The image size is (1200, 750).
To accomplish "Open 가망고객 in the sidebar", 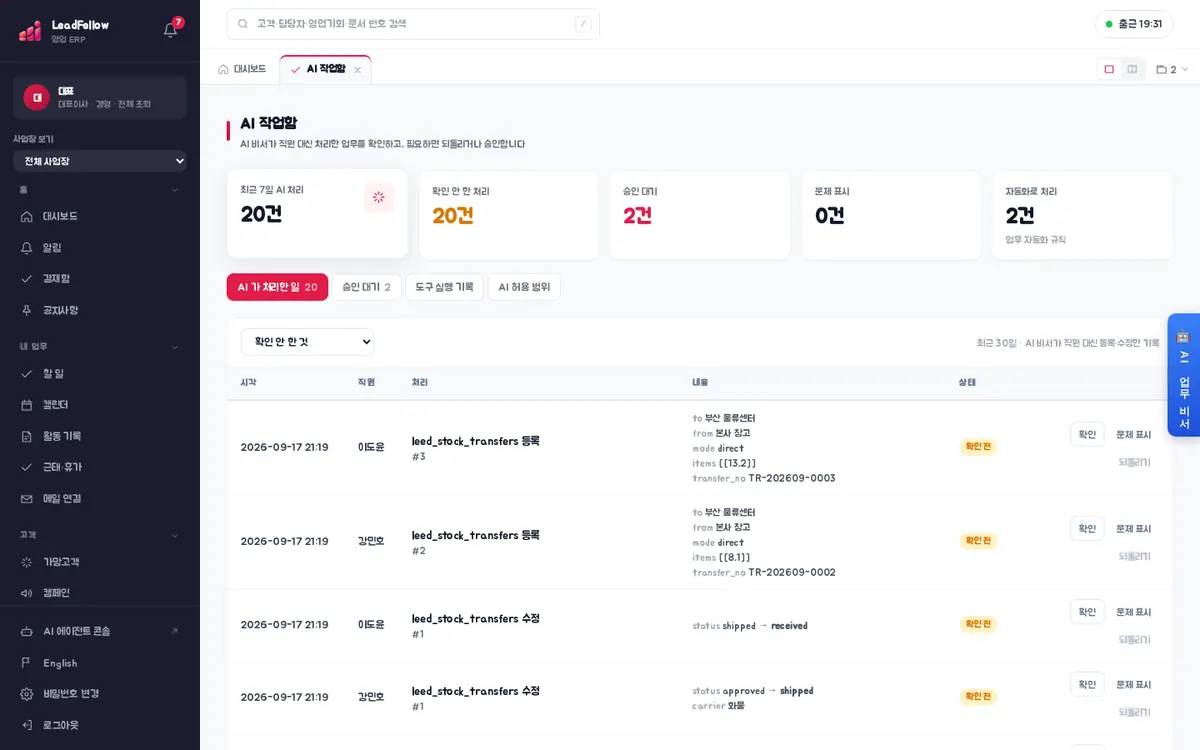I will tap(100, 561).
